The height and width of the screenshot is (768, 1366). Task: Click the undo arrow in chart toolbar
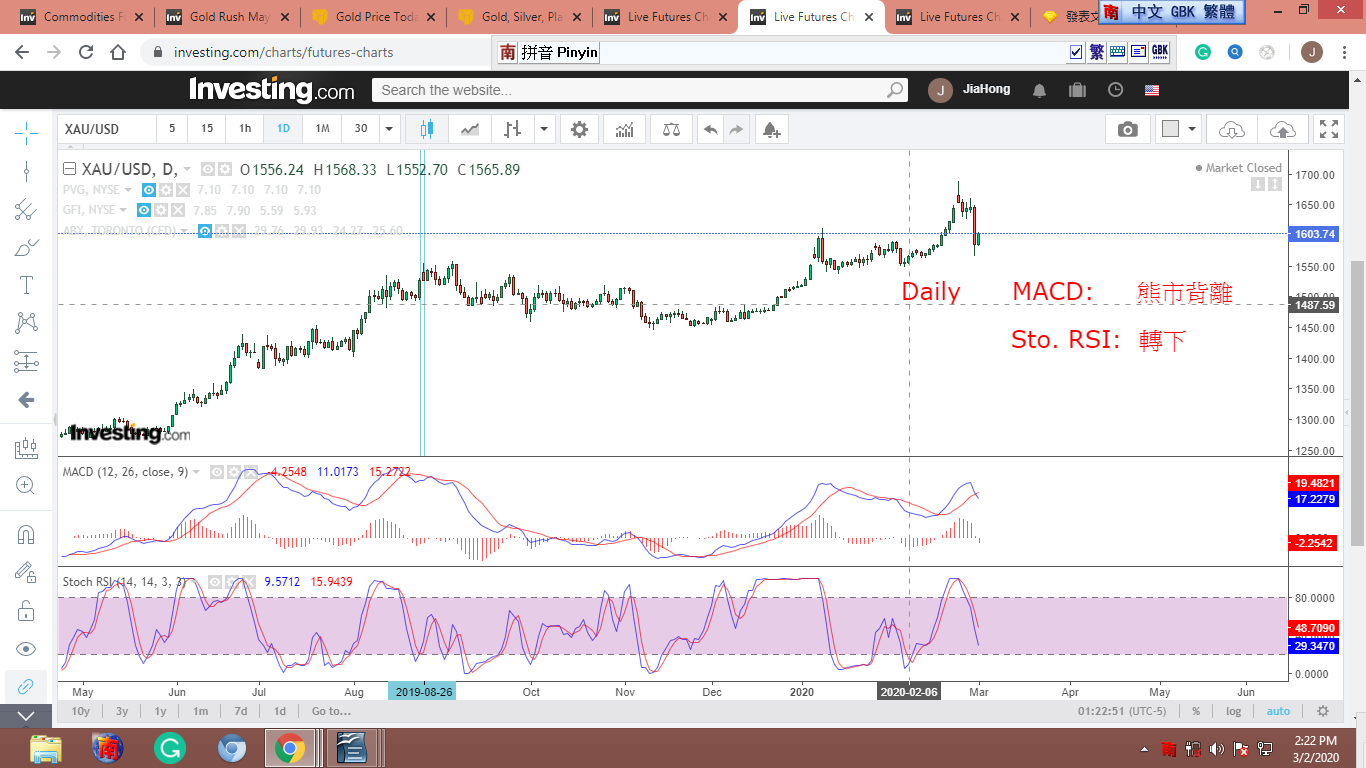(710, 129)
